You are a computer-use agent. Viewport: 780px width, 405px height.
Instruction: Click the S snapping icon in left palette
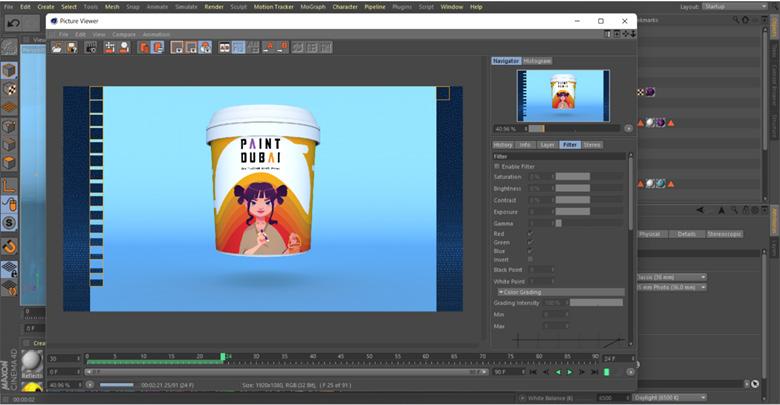[x=9, y=222]
